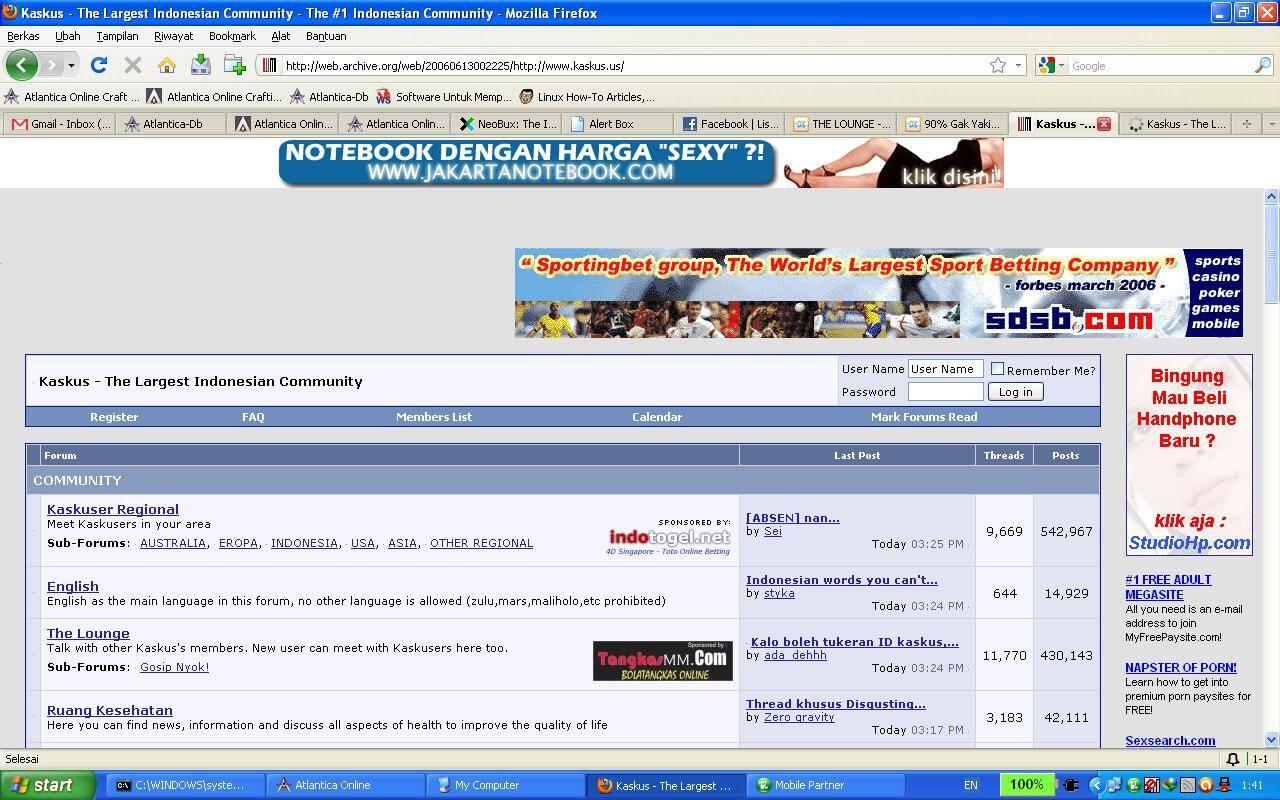Open the Bantuan menu
This screenshot has width=1280, height=800.
tap(326, 36)
